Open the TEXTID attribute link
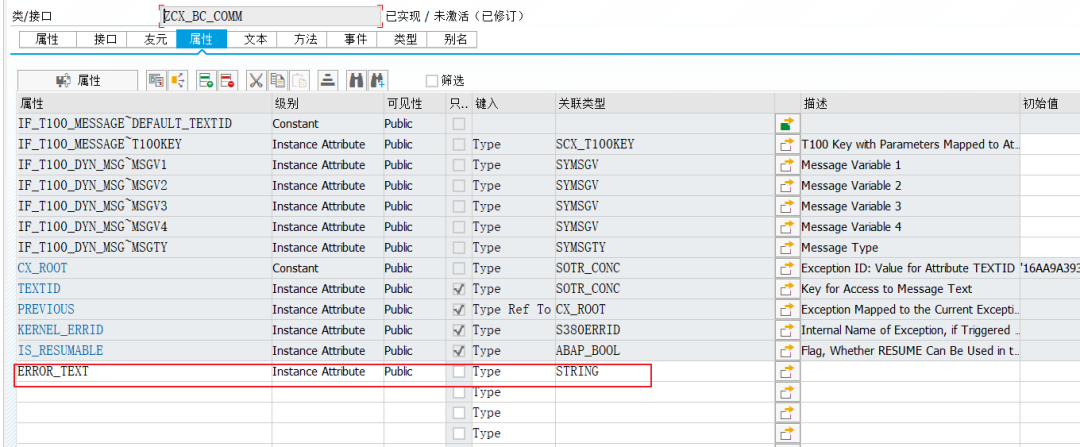 tap(39, 289)
